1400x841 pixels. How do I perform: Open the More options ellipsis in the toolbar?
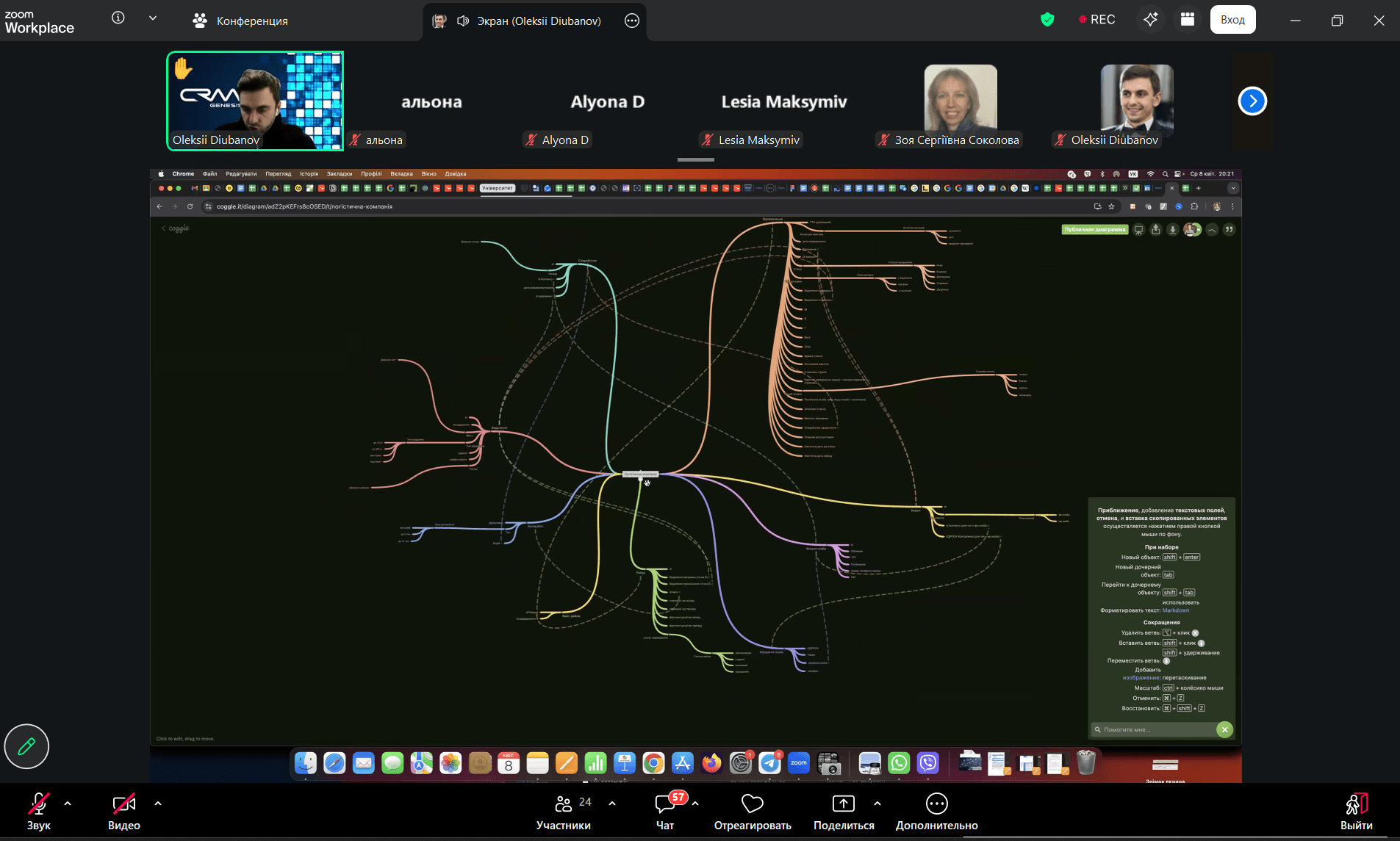tap(936, 804)
